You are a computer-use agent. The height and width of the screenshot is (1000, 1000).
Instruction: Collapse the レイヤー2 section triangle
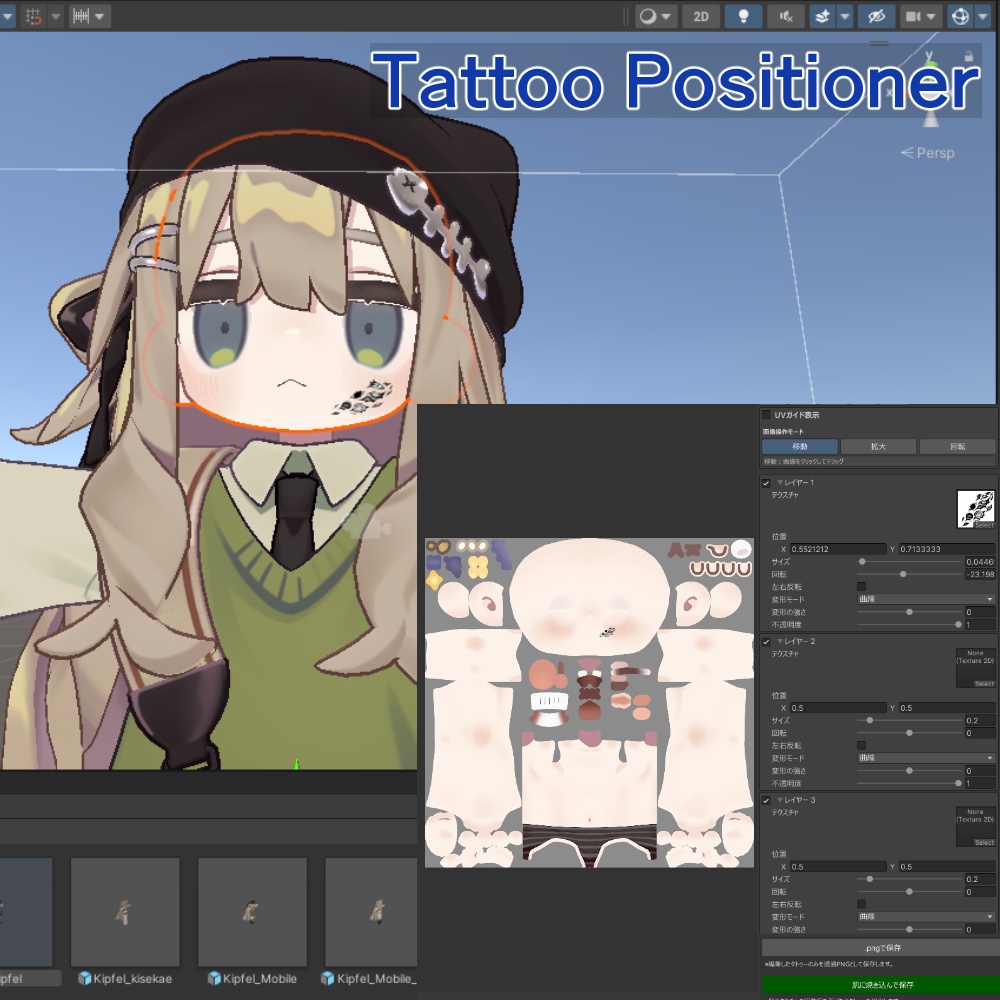coord(778,641)
